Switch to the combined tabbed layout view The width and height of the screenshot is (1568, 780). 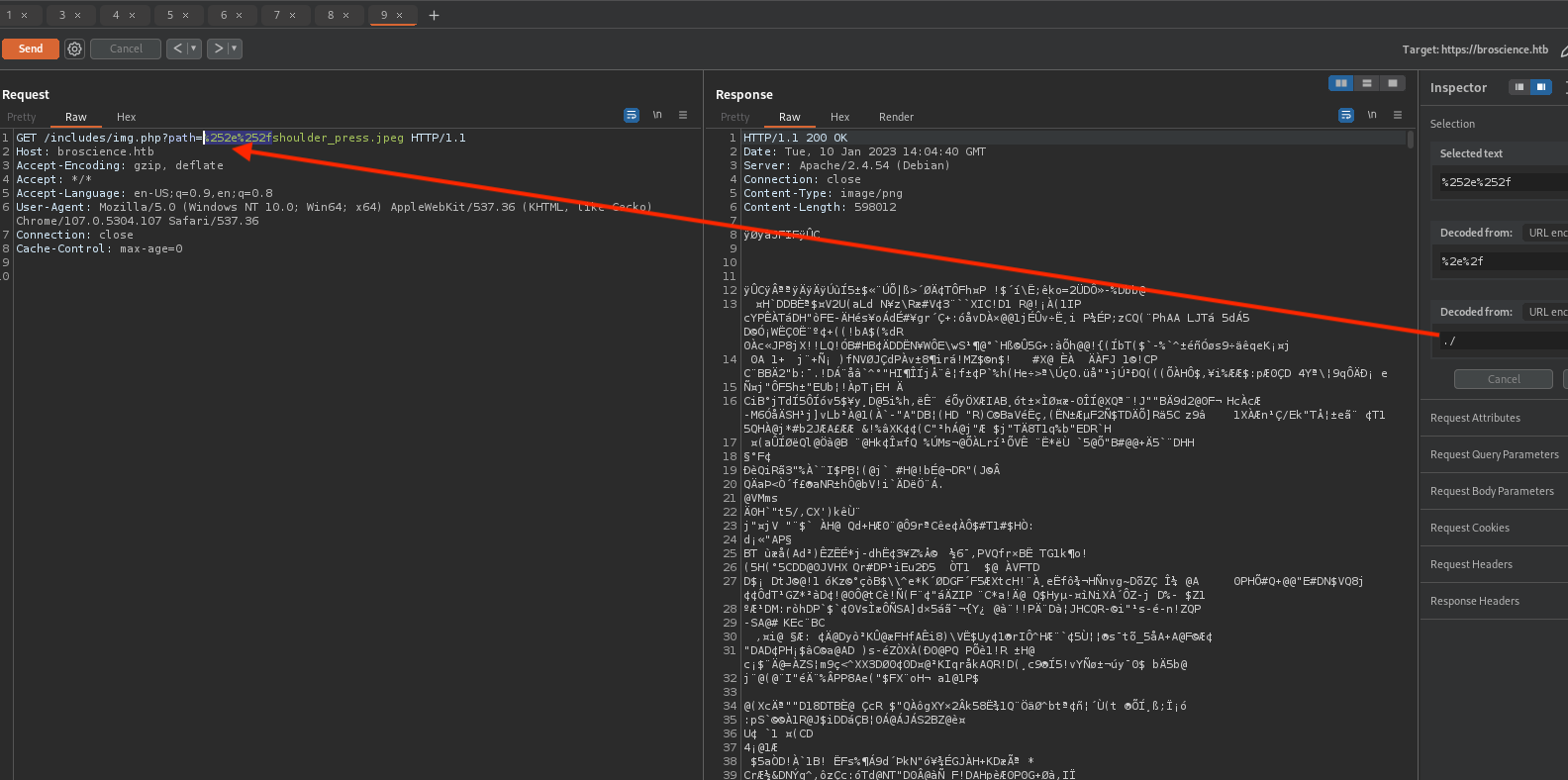pyautogui.click(x=1393, y=83)
